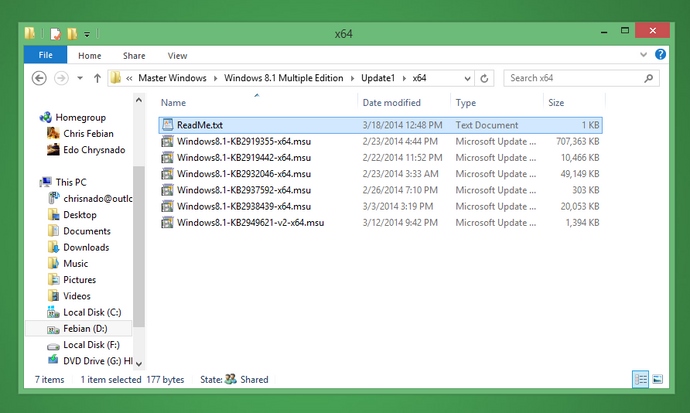This screenshot has width=690, height=413.
Task: Open Febian (D:) drive
Action: click(x=85, y=329)
